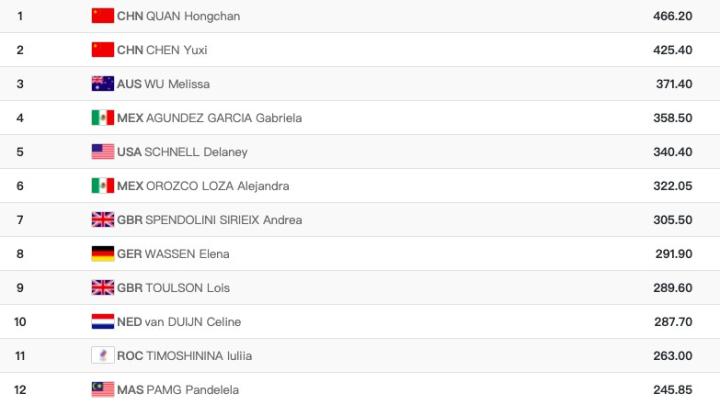The width and height of the screenshot is (720, 405).
Task: Click the China flag beside QUAN Hongchan
Action: pyautogui.click(x=103, y=16)
